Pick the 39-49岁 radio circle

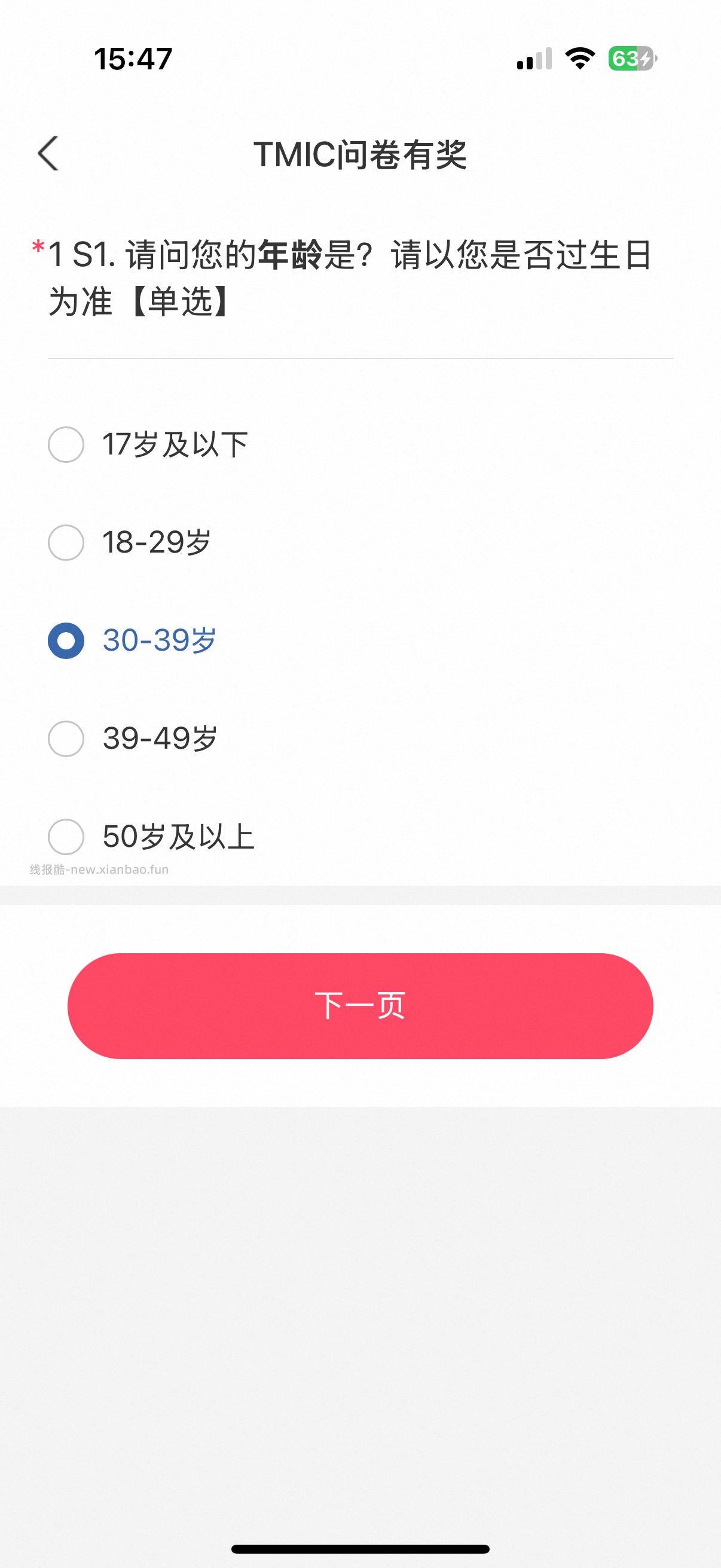click(66, 739)
